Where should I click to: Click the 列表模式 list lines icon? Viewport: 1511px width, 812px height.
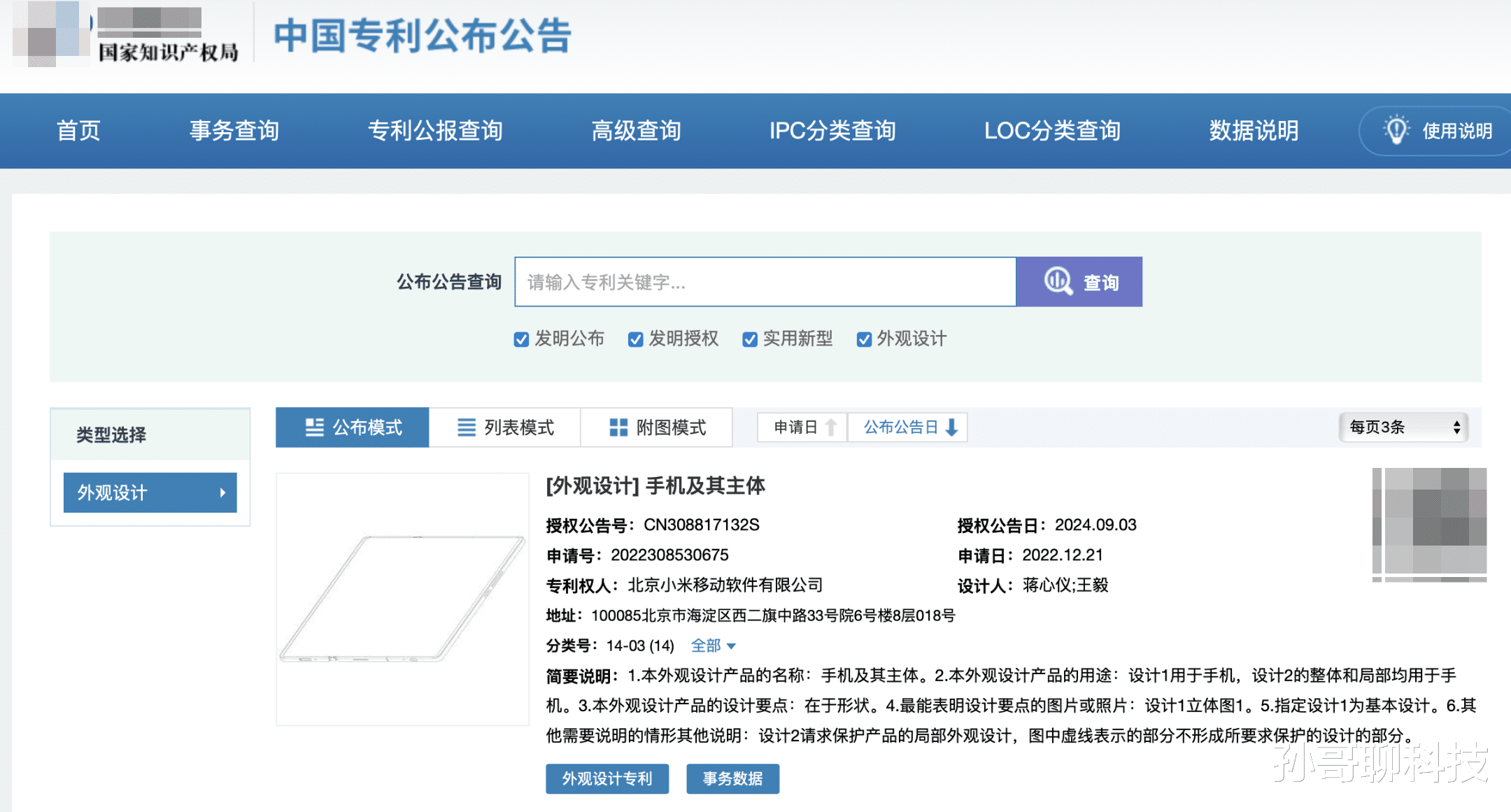coord(466,427)
